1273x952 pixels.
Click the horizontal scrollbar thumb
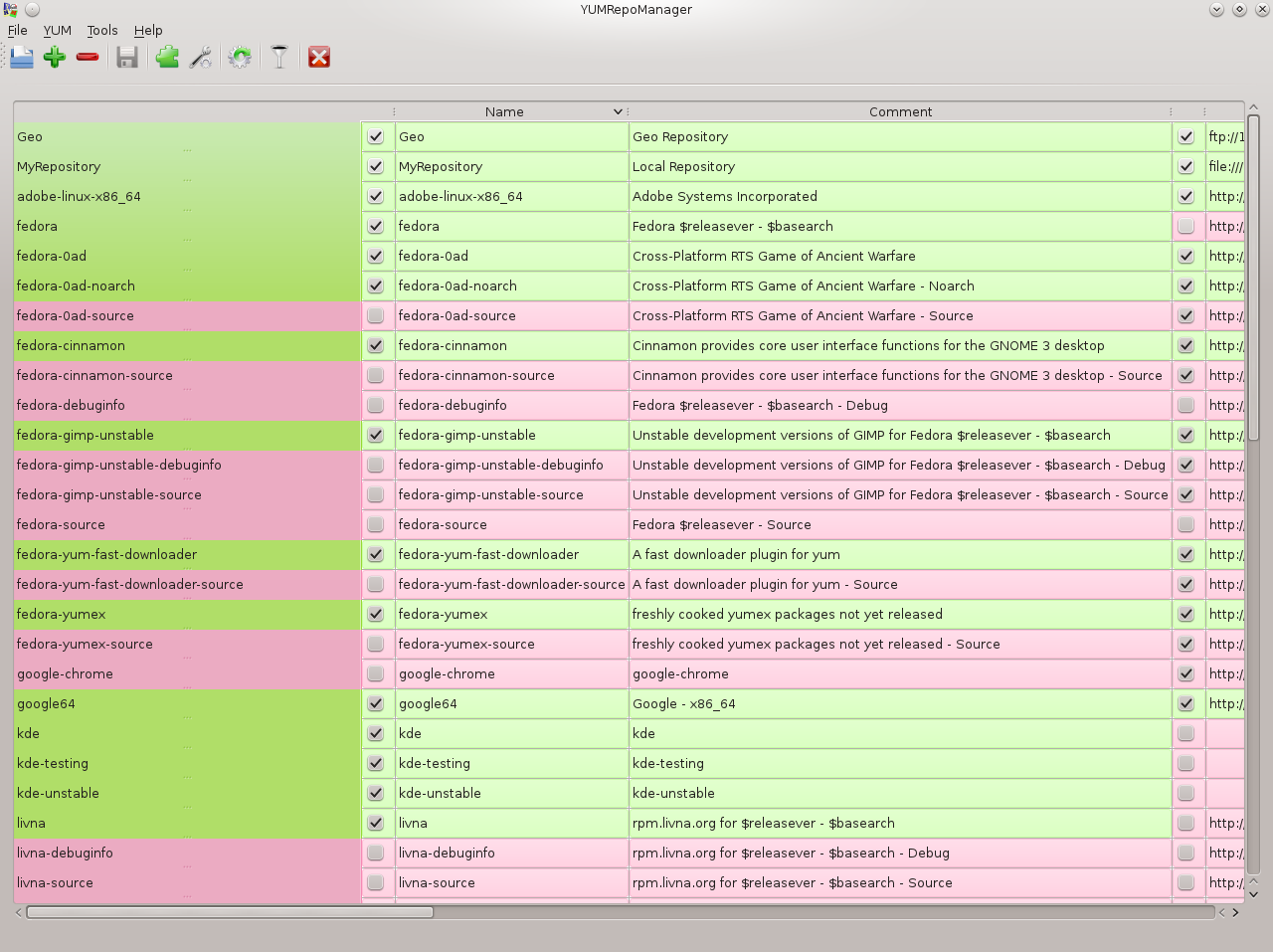pyautogui.click(x=230, y=912)
